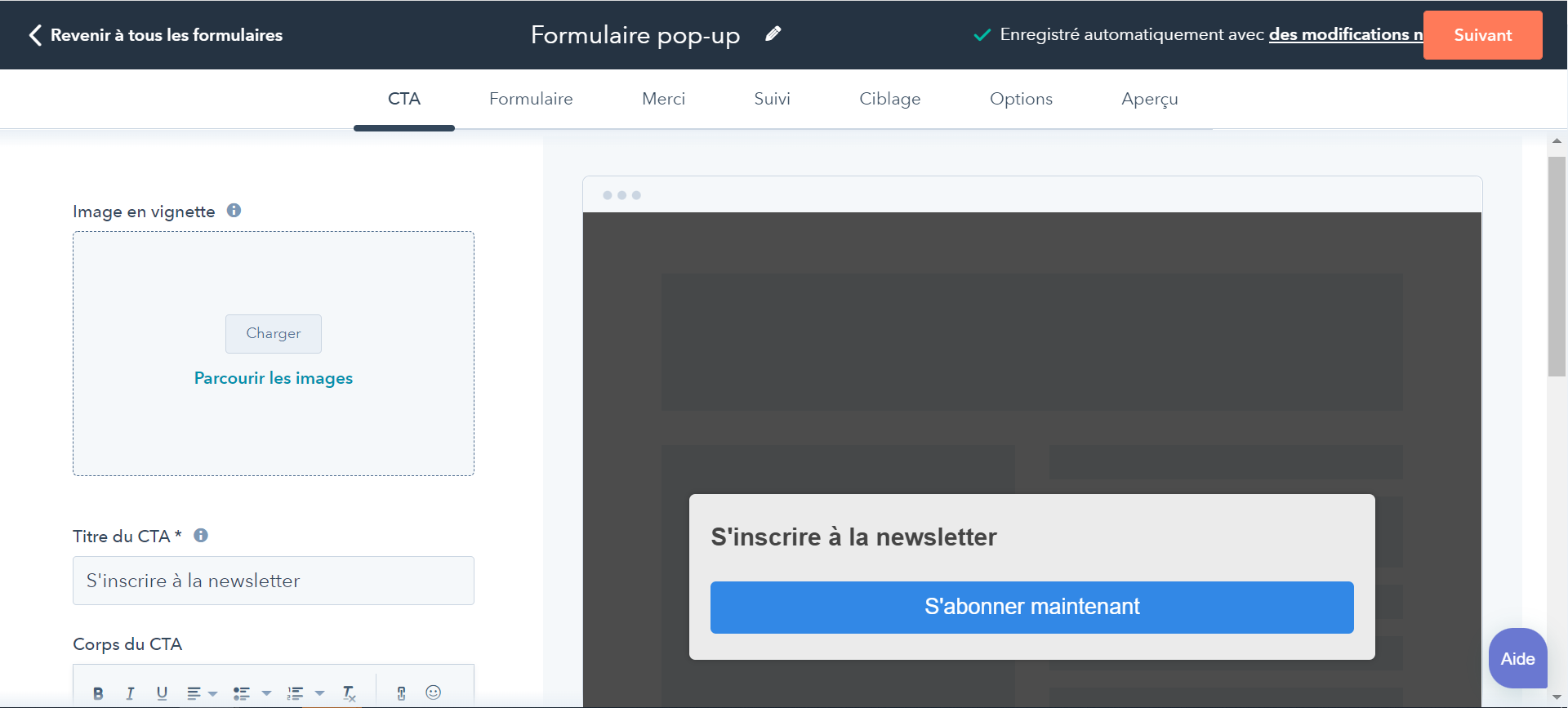Open the Ciblage tab
This screenshot has width=1568, height=708.
889,99
